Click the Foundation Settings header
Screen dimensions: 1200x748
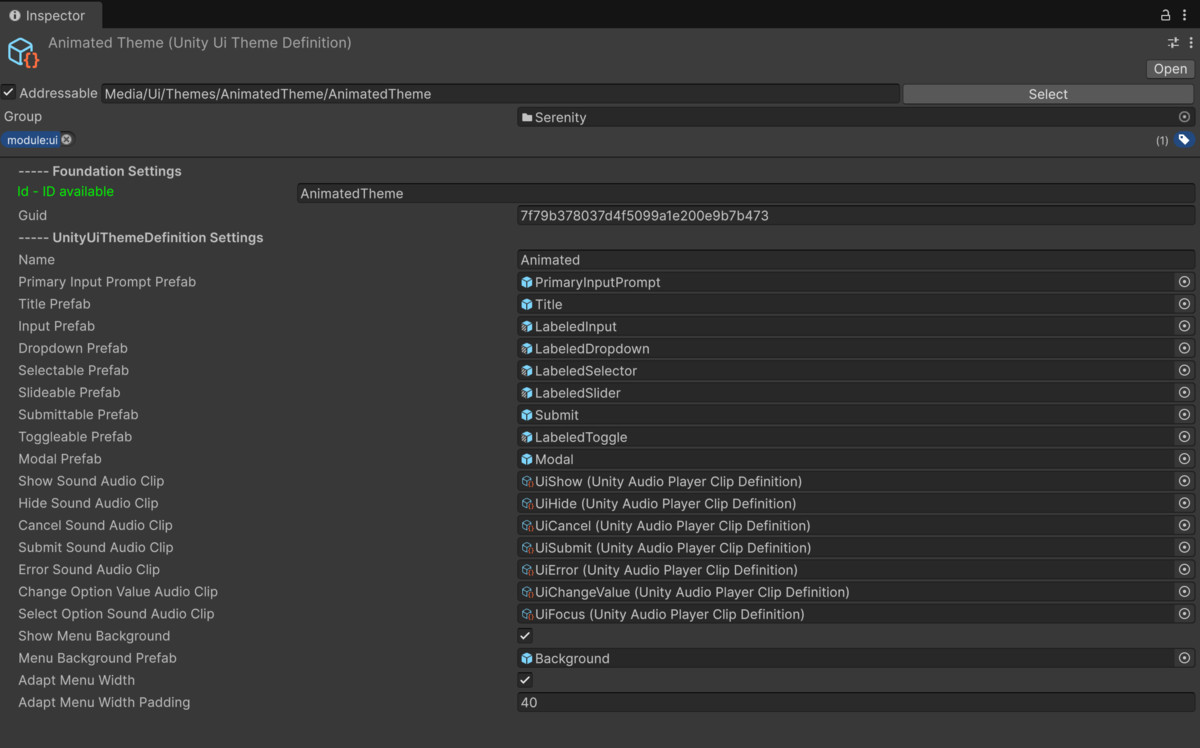pos(100,171)
